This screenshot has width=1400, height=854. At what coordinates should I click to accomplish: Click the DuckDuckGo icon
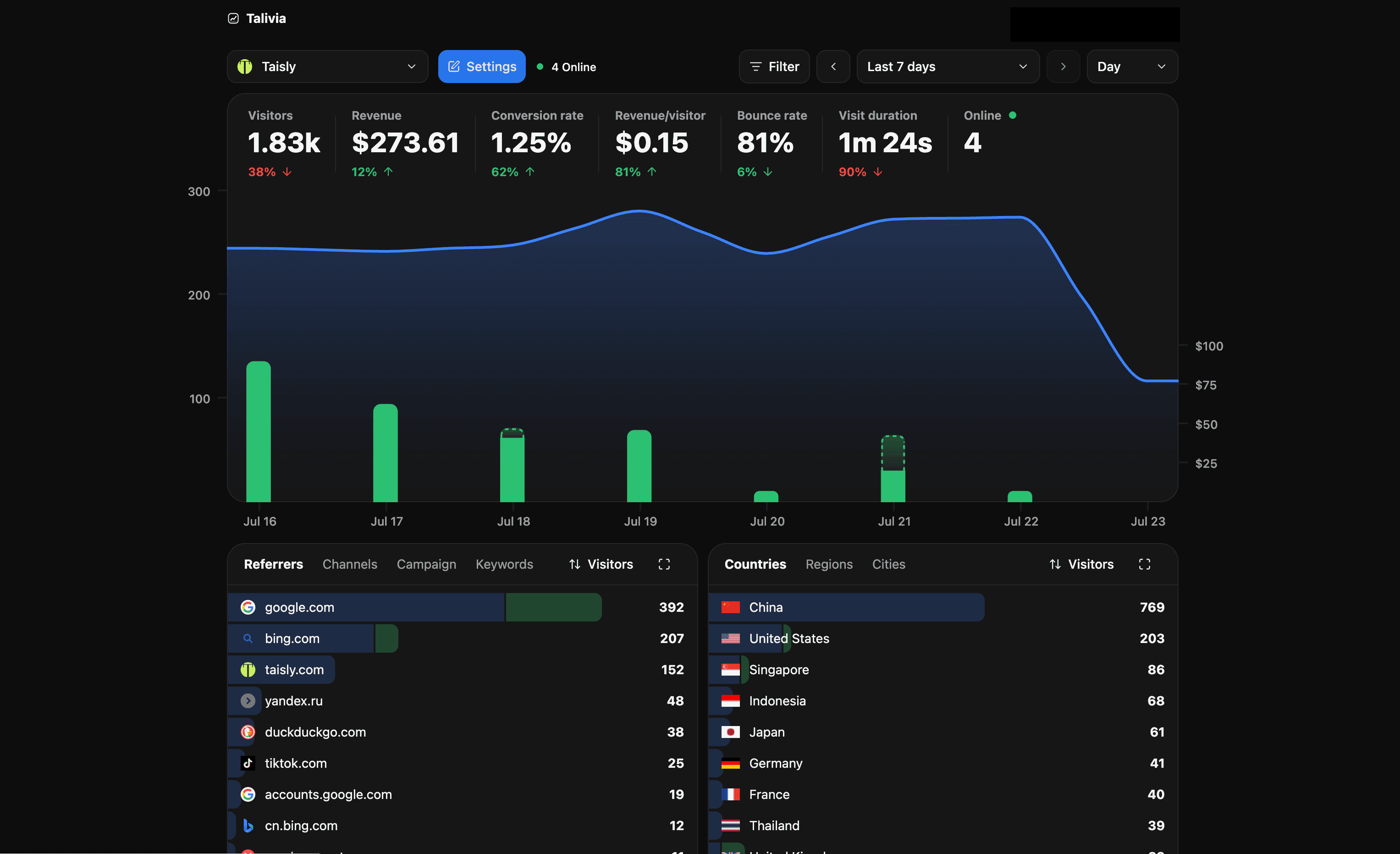click(x=248, y=732)
